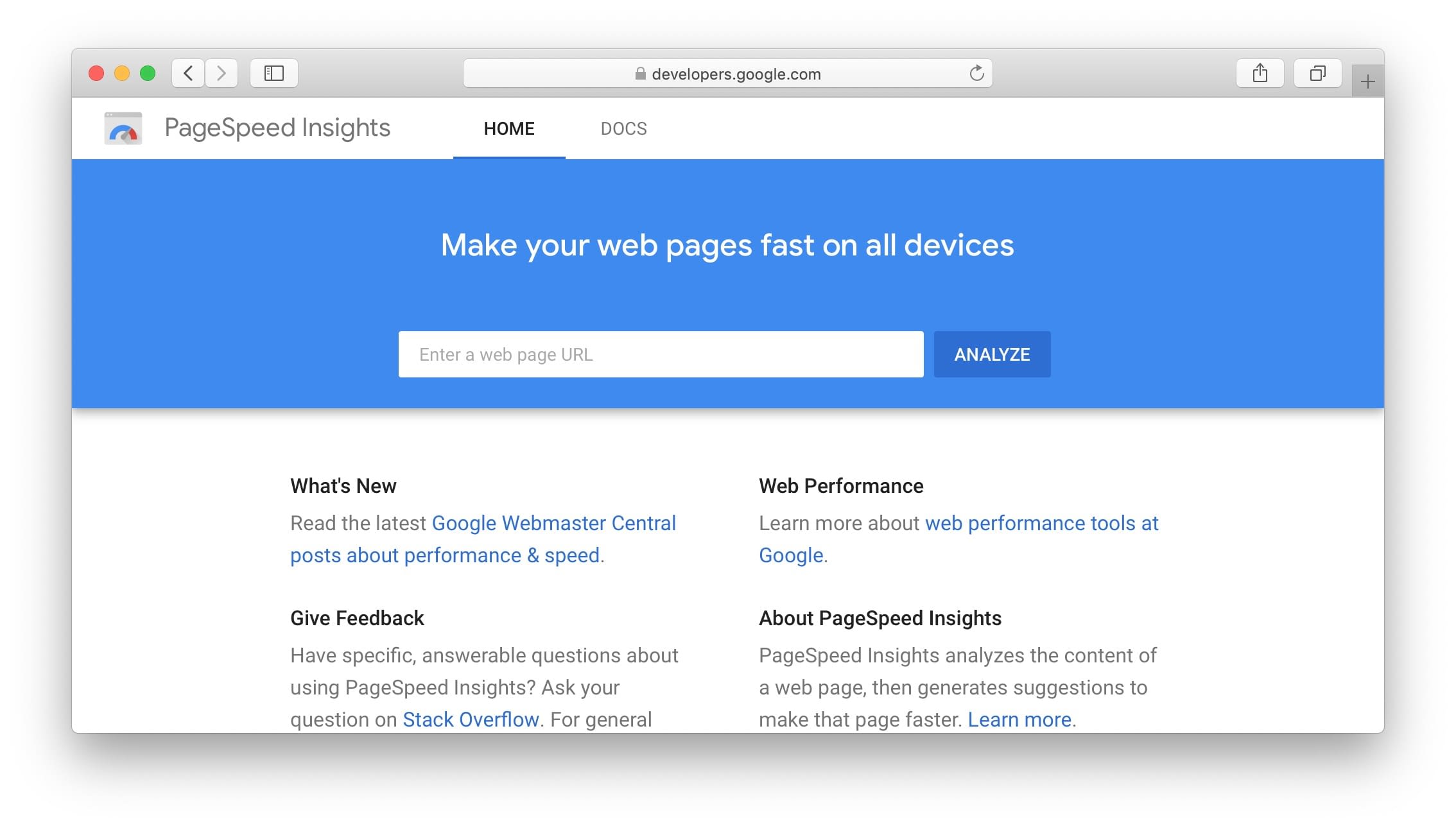The height and width of the screenshot is (828, 1456).
Task: Reload the page with the refresh icon
Action: tap(976, 73)
